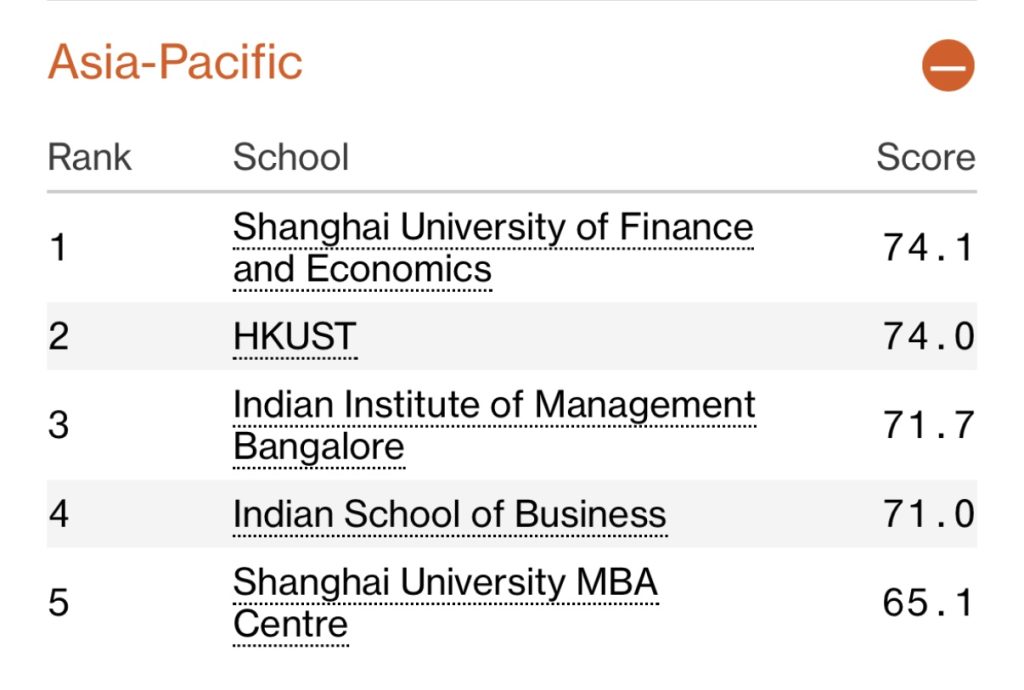Select the 74.1 score value

927,247
